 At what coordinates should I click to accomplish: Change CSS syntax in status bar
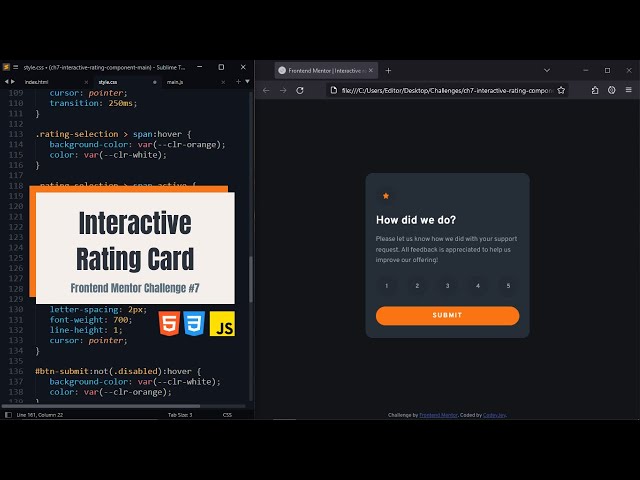[227, 415]
